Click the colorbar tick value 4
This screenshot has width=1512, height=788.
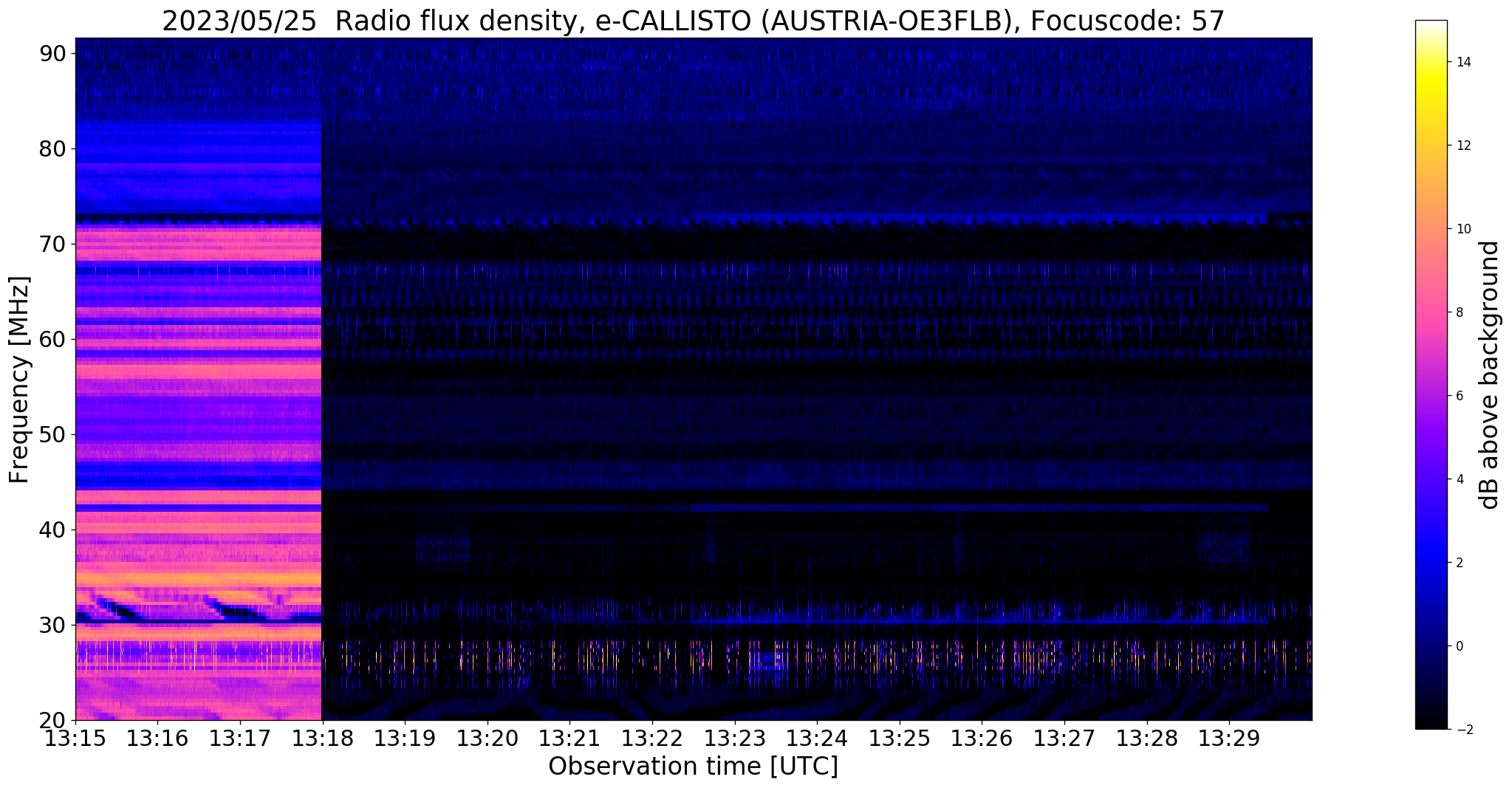click(1459, 479)
